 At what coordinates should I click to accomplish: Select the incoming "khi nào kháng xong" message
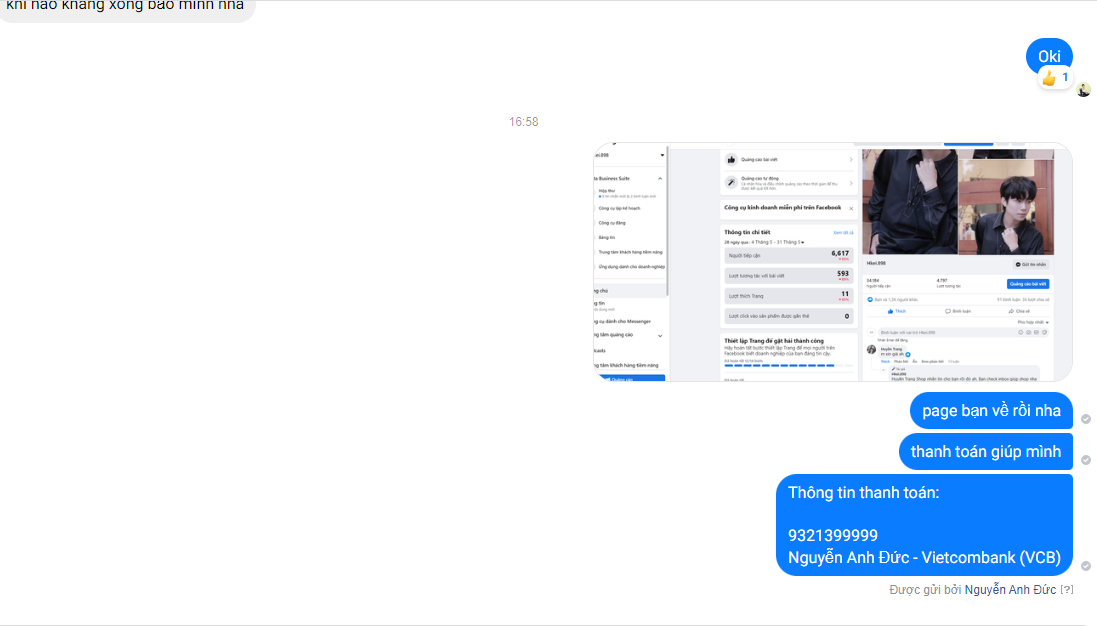pos(126,8)
